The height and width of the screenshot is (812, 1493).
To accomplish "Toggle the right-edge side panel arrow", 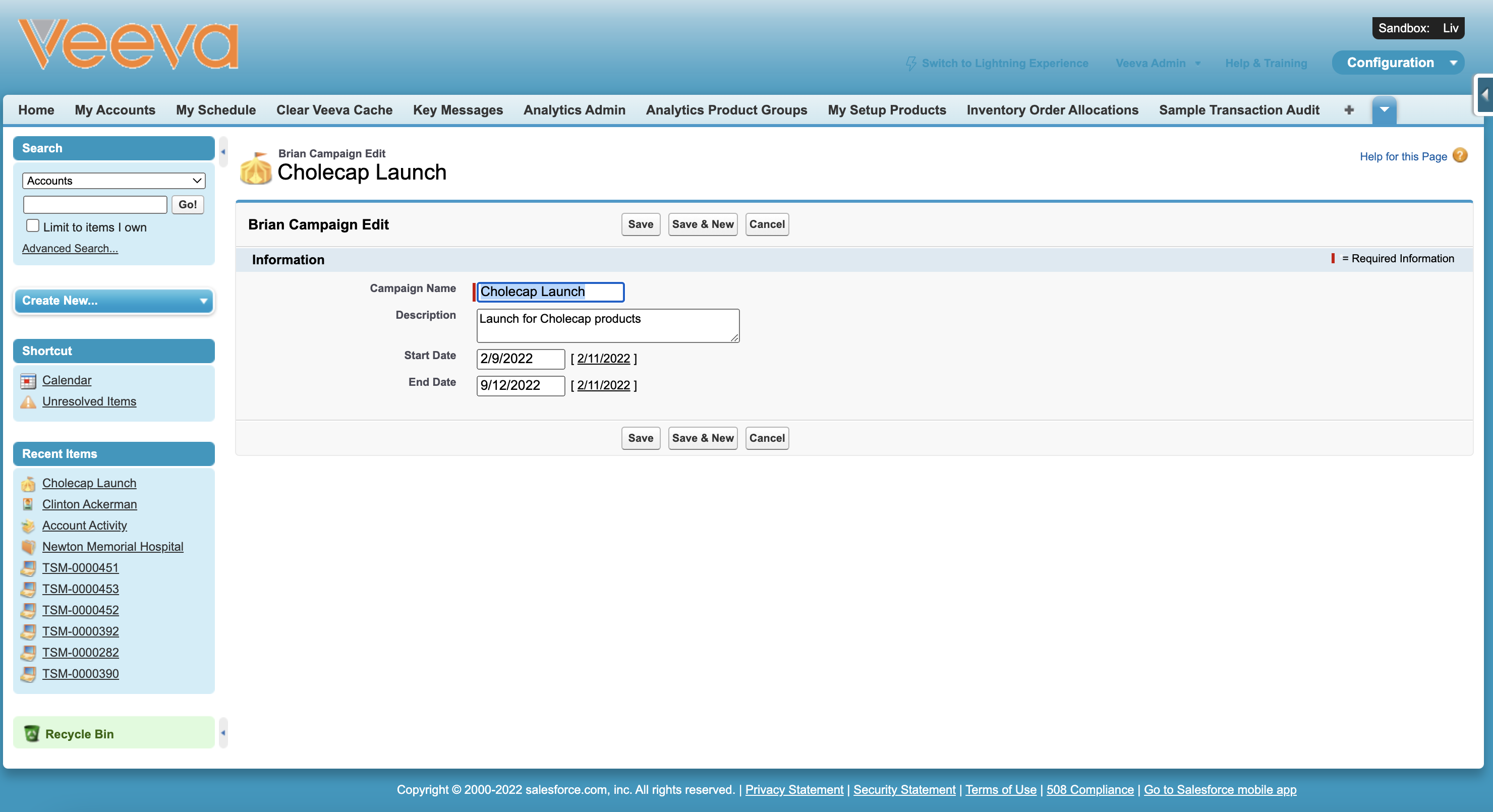I will pos(1484,94).
